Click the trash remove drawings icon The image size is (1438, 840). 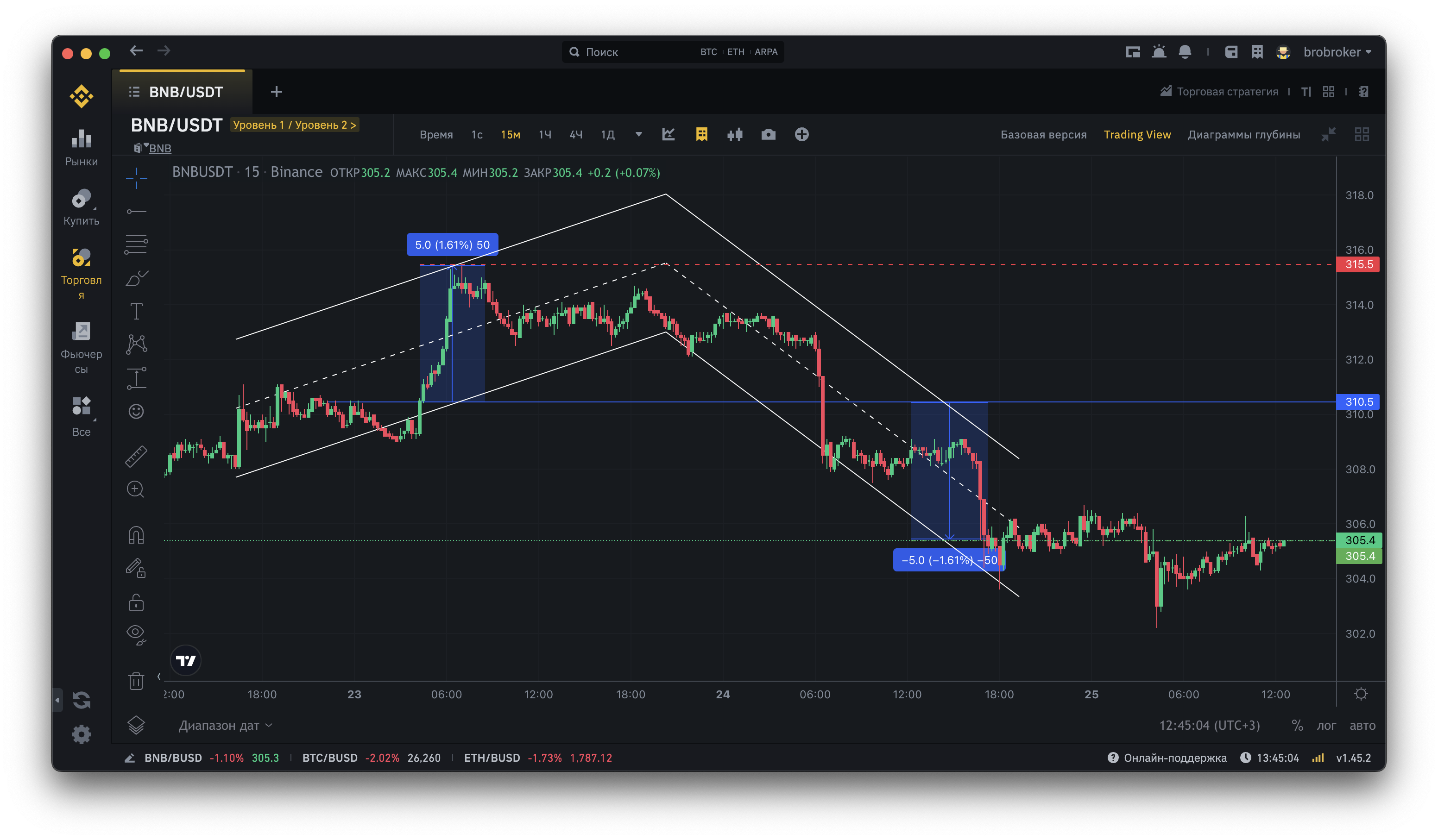click(136, 680)
